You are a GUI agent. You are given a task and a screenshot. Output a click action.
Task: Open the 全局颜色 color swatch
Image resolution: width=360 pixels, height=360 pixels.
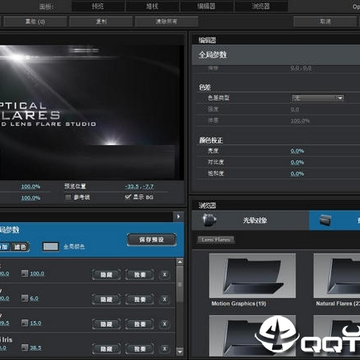click(51, 247)
